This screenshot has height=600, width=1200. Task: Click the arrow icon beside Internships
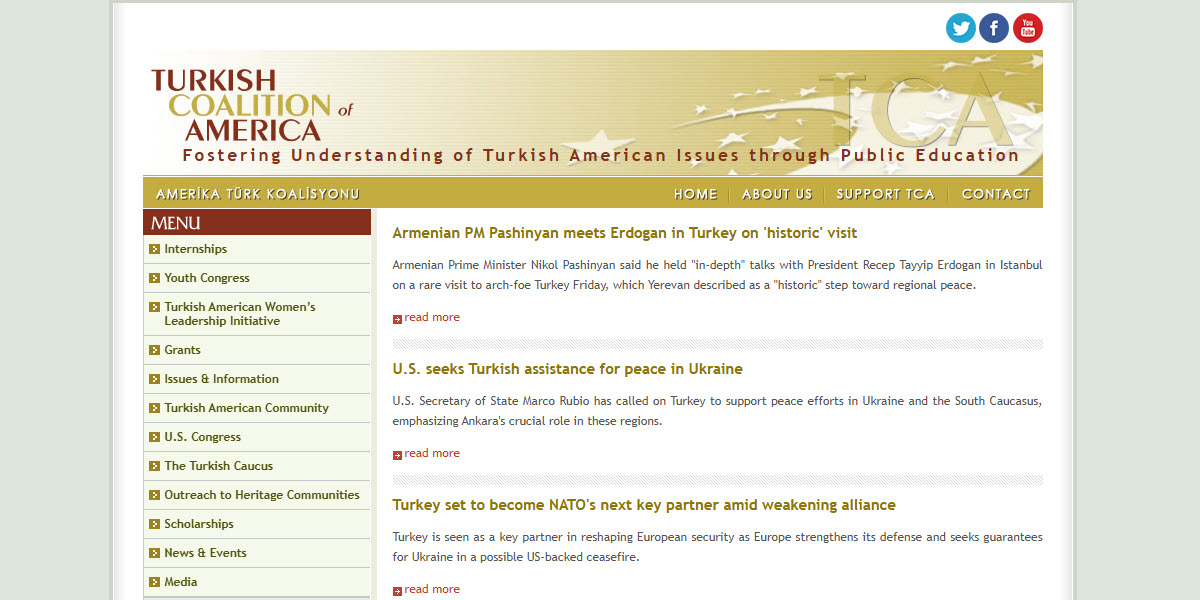153,249
